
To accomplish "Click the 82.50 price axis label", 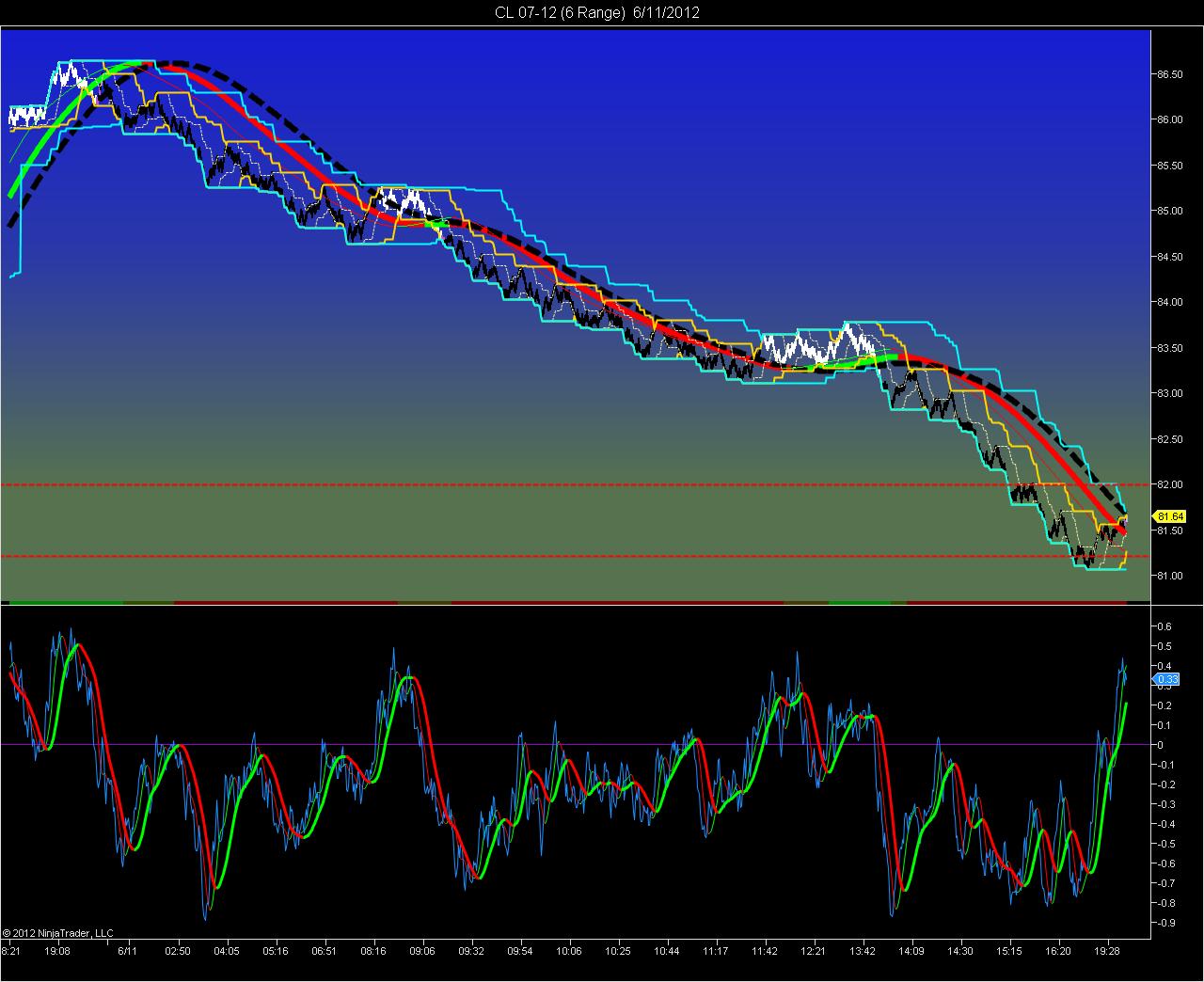I will (x=1170, y=439).
